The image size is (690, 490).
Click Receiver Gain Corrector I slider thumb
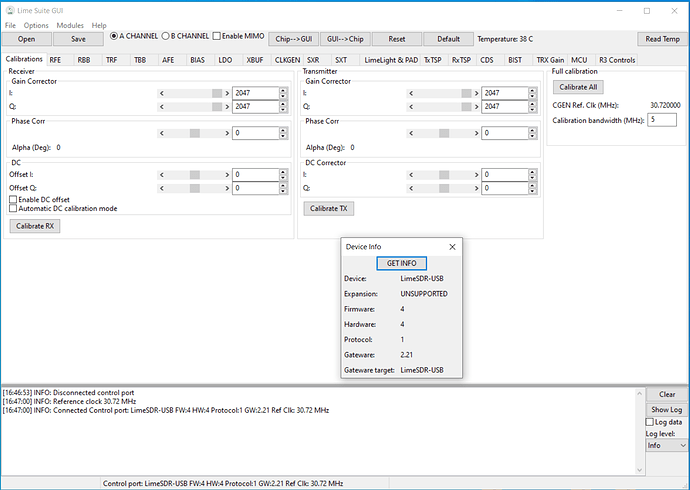[x=217, y=93]
